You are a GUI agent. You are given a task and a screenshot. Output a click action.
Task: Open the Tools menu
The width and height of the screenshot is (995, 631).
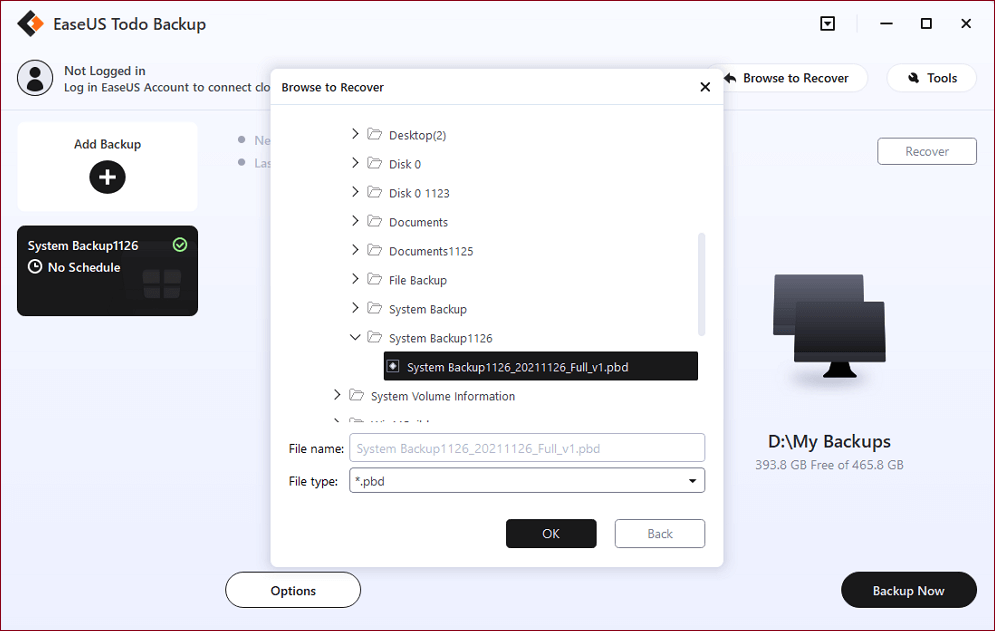click(931, 78)
